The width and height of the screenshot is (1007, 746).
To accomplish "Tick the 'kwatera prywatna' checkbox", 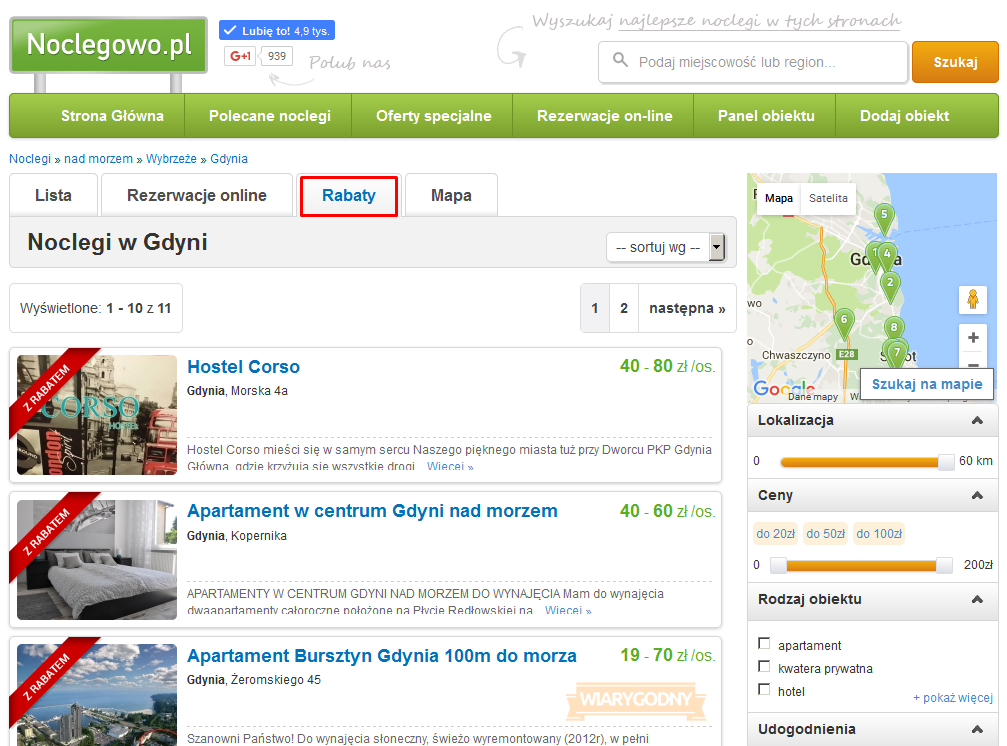I will 764,666.
